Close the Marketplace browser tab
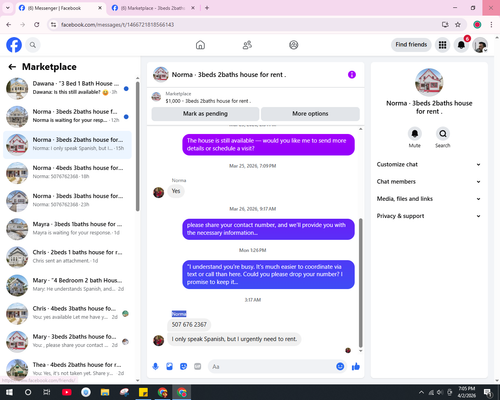The image size is (500, 400). (193, 8)
